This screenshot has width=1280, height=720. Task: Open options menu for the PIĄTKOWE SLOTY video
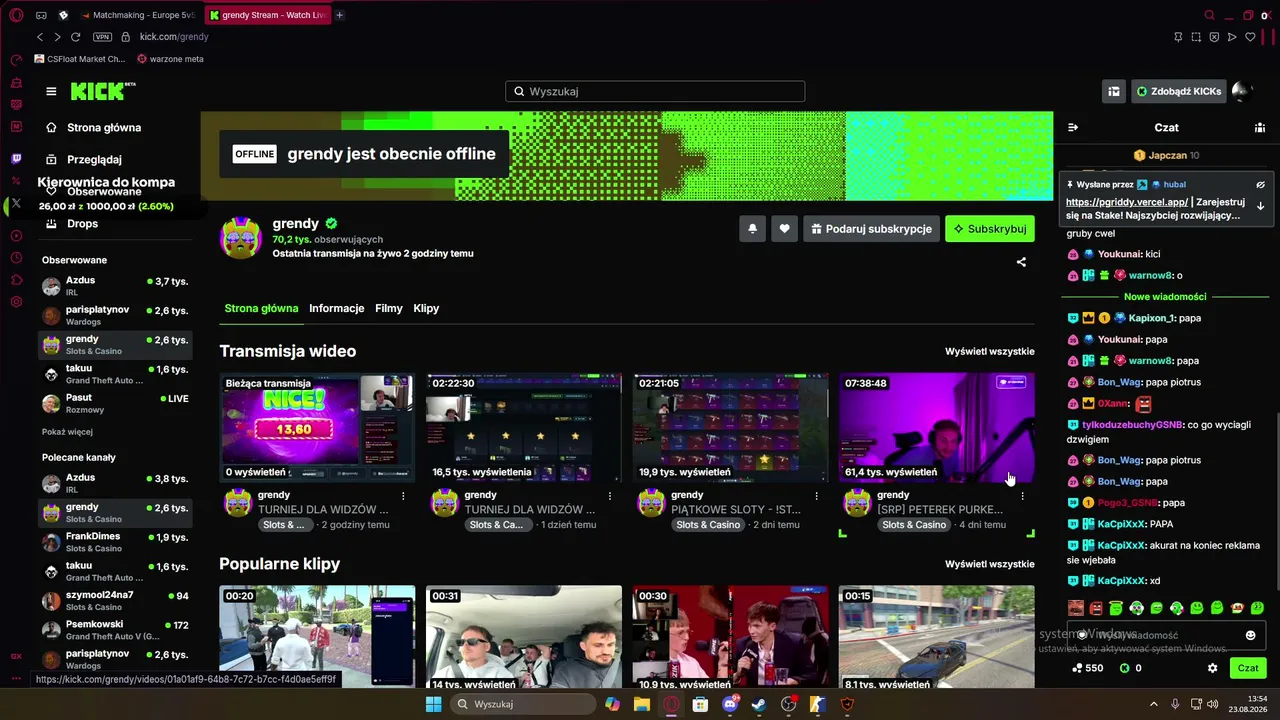coord(816,496)
